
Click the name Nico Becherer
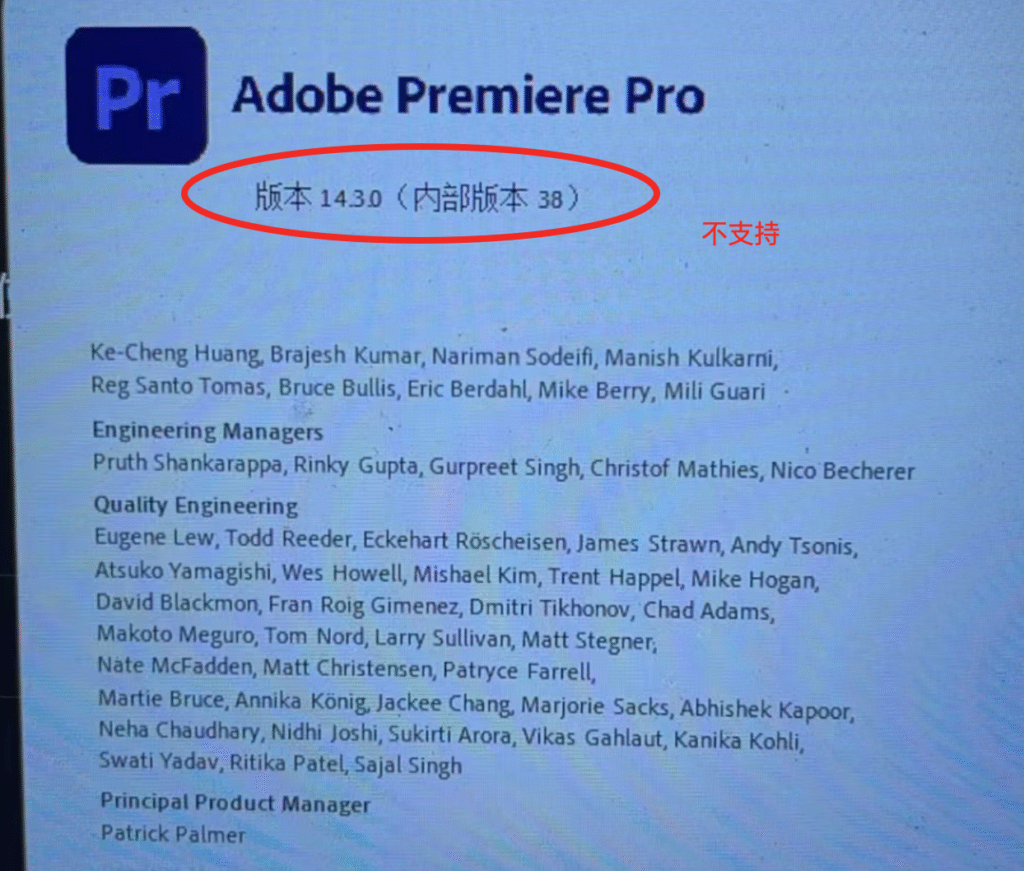point(842,471)
